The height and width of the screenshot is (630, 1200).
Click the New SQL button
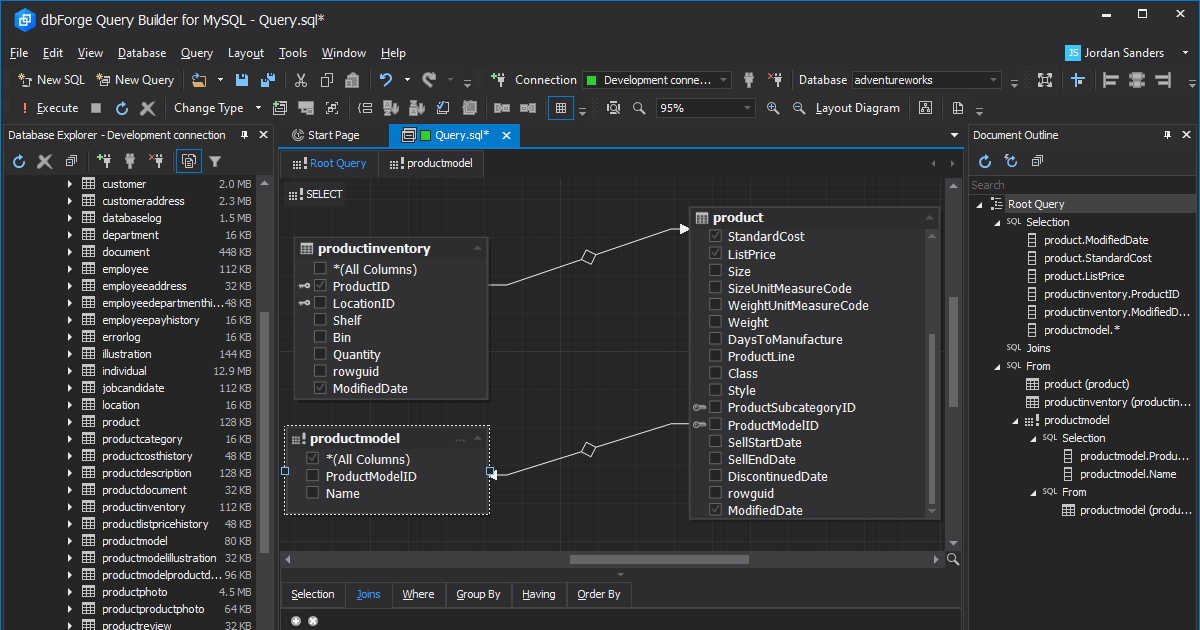[52, 80]
